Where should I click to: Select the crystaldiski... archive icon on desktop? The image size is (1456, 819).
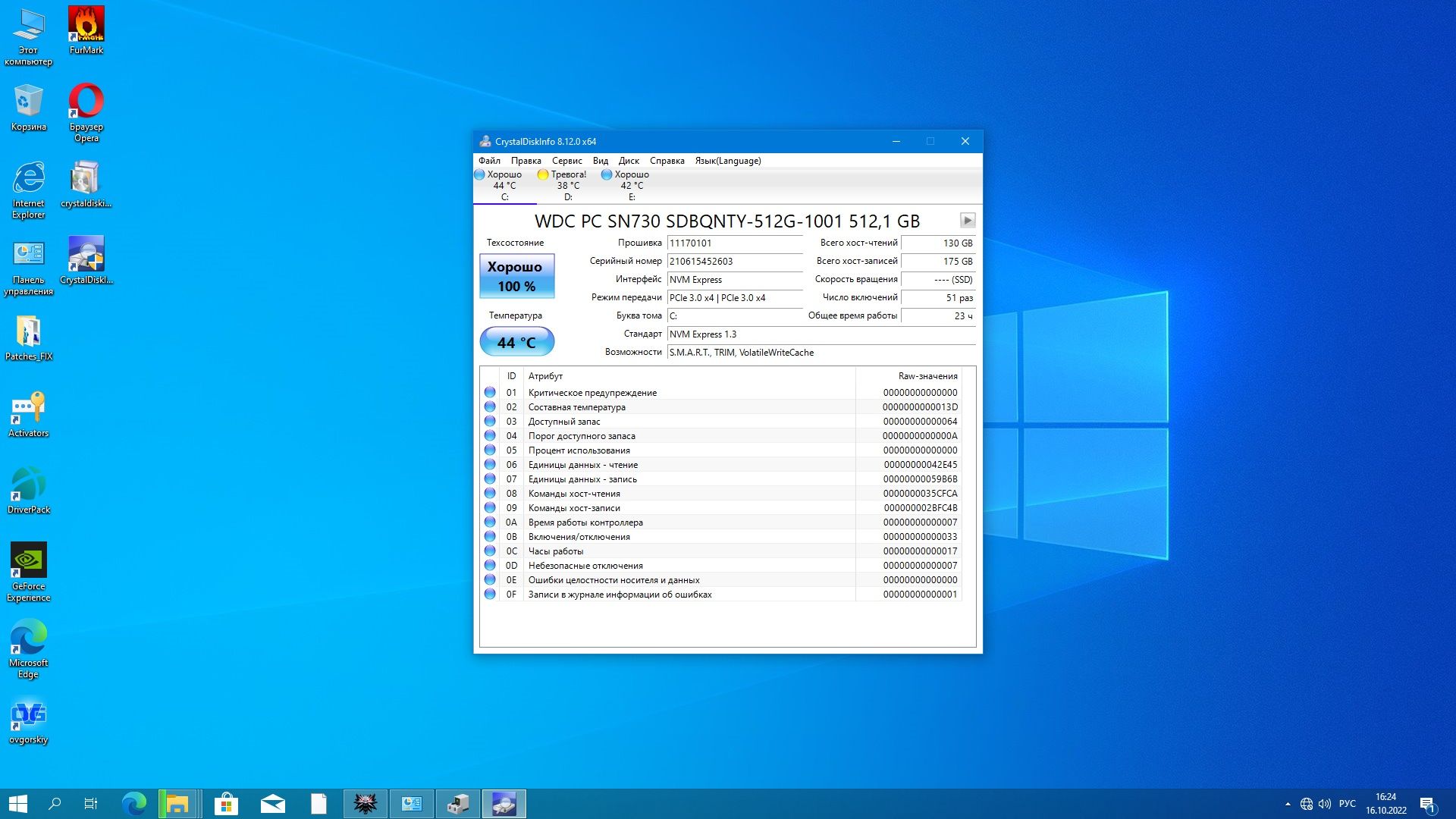(x=86, y=184)
